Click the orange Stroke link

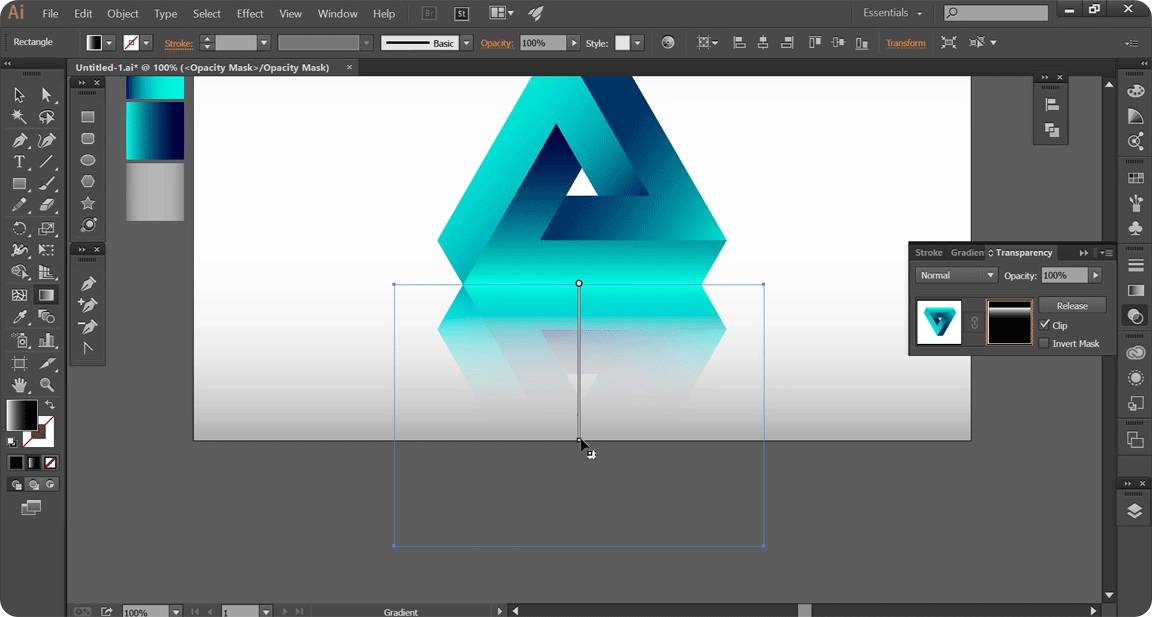(x=179, y=43)
